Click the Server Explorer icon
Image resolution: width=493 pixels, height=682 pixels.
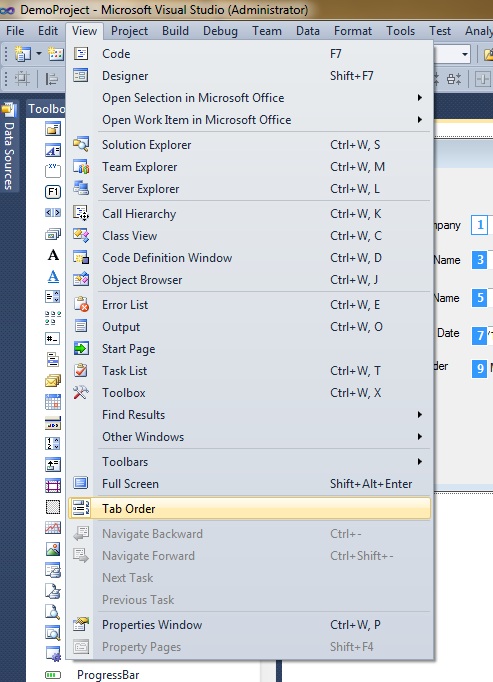81,189
